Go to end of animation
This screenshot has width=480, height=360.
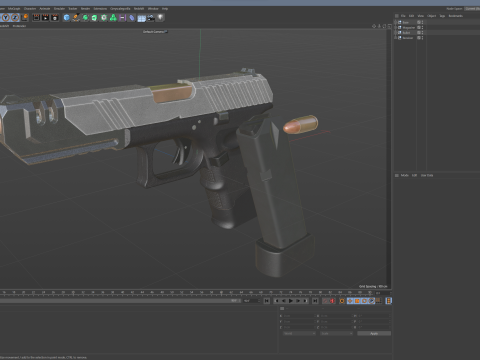(x=315, y=301)
